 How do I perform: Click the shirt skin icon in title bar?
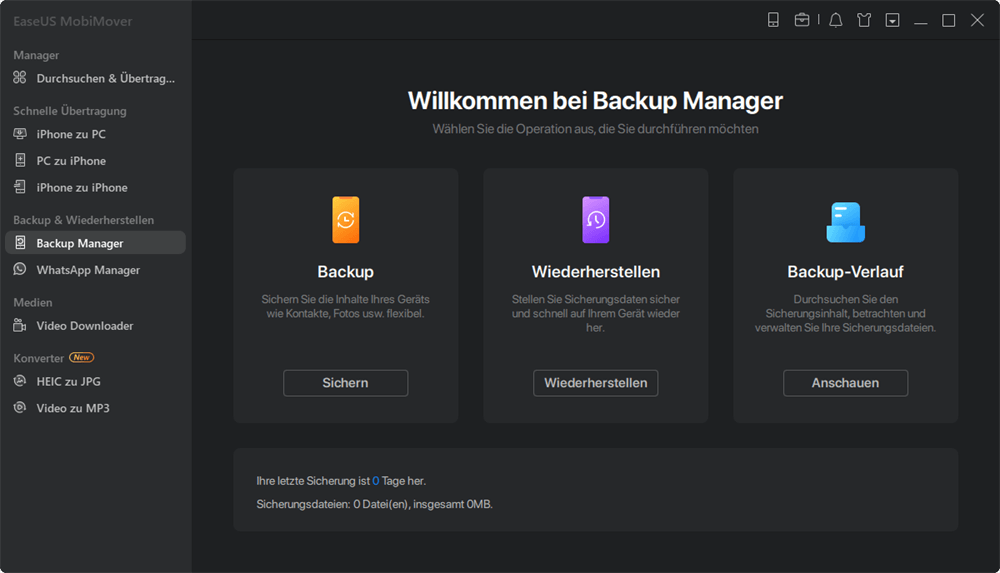pyautogui.click(x=864, y=20)
